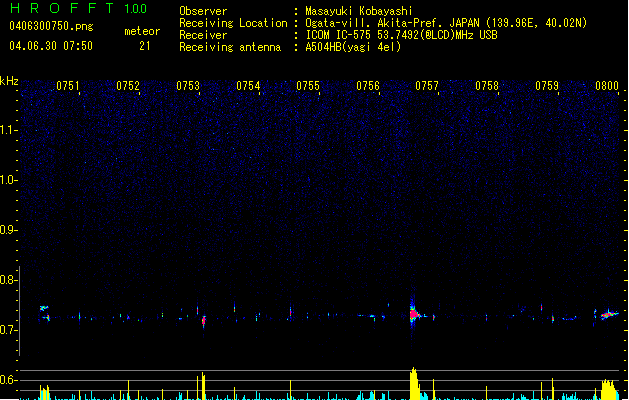This screenshot has height=400, width=629.
Task: Click time marker 0751
Action: (68, 86)
